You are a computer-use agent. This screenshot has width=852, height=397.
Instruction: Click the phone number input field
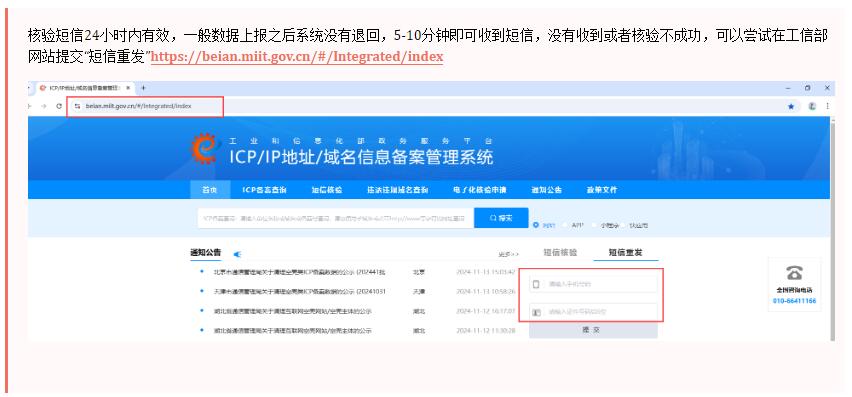click(593, 284)
